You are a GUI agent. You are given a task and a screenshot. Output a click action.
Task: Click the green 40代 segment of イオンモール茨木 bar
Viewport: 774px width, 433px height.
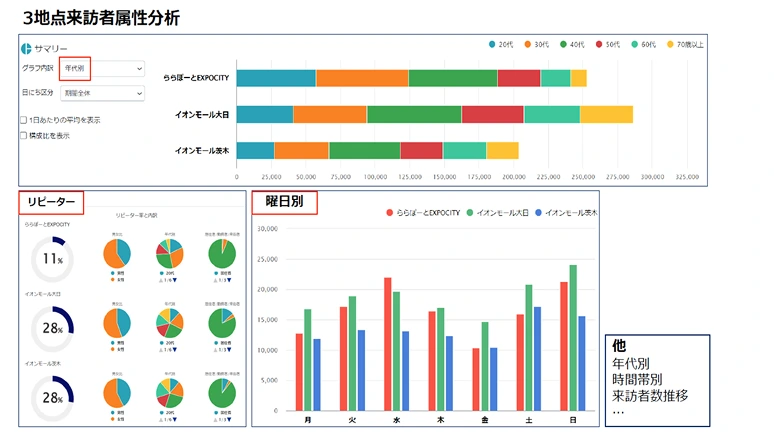(365, 151)
